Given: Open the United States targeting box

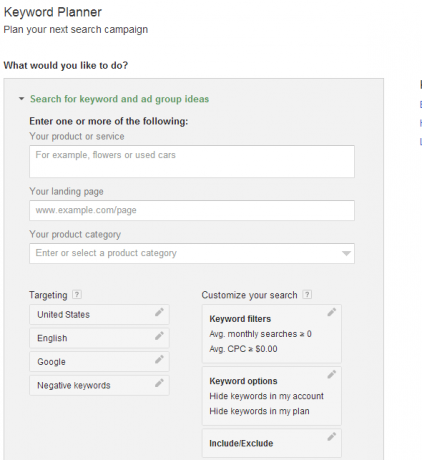Looking at the screenshot, I should pyautogui.click(x=99, y=314).
